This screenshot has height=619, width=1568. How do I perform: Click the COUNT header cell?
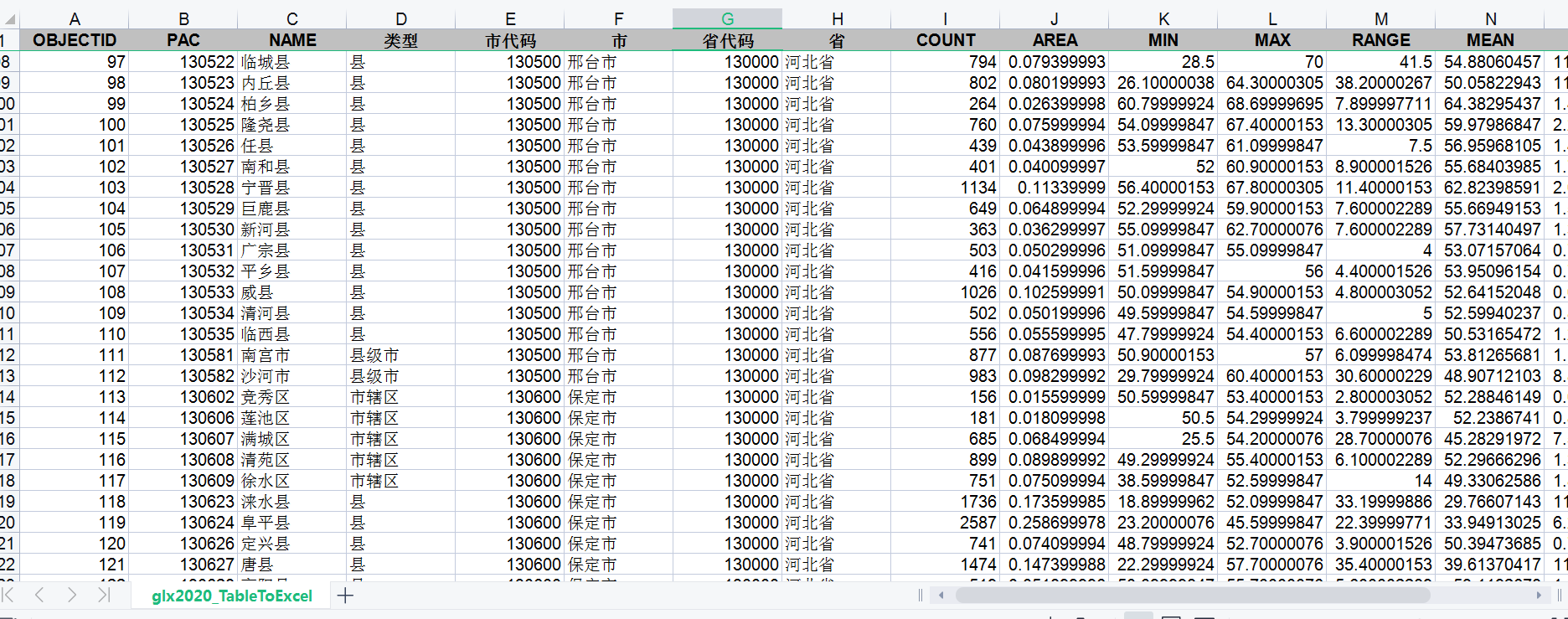[x=946, y=40]
